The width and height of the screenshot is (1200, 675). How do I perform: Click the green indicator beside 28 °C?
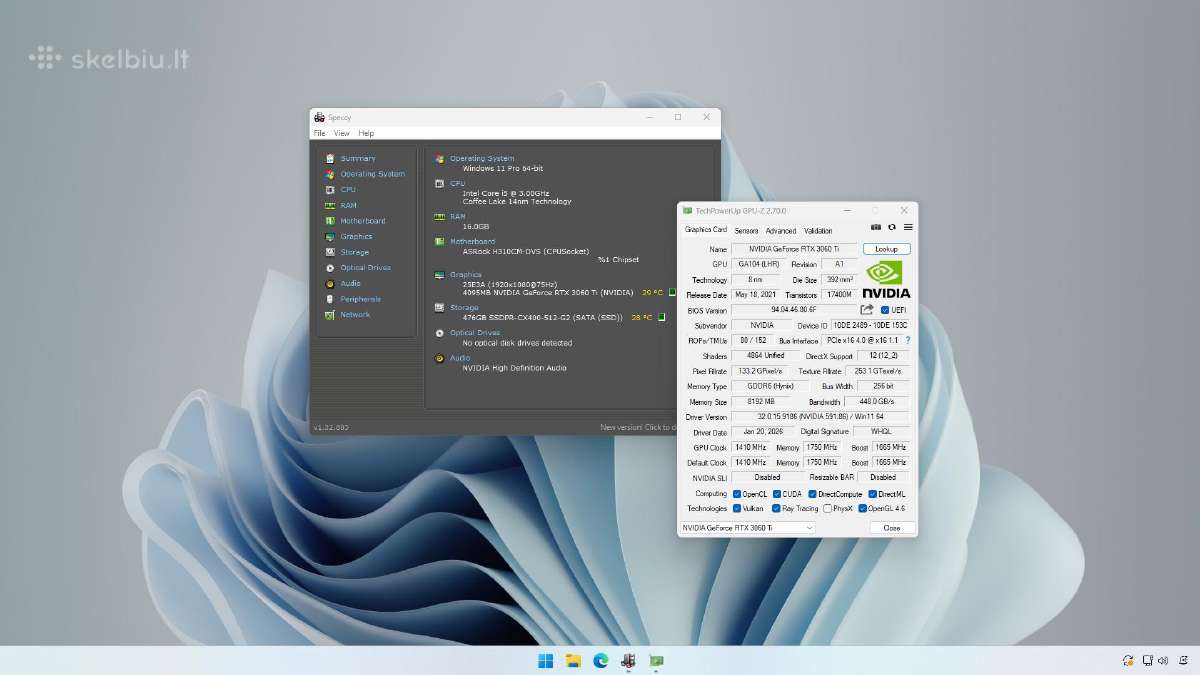[661, 317]
